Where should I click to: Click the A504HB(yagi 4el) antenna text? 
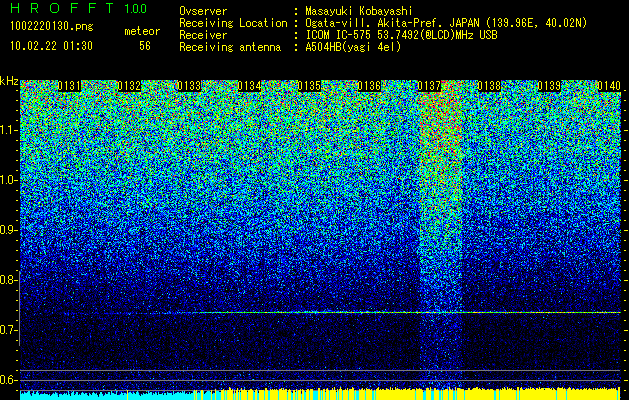[x=353, y=47]
